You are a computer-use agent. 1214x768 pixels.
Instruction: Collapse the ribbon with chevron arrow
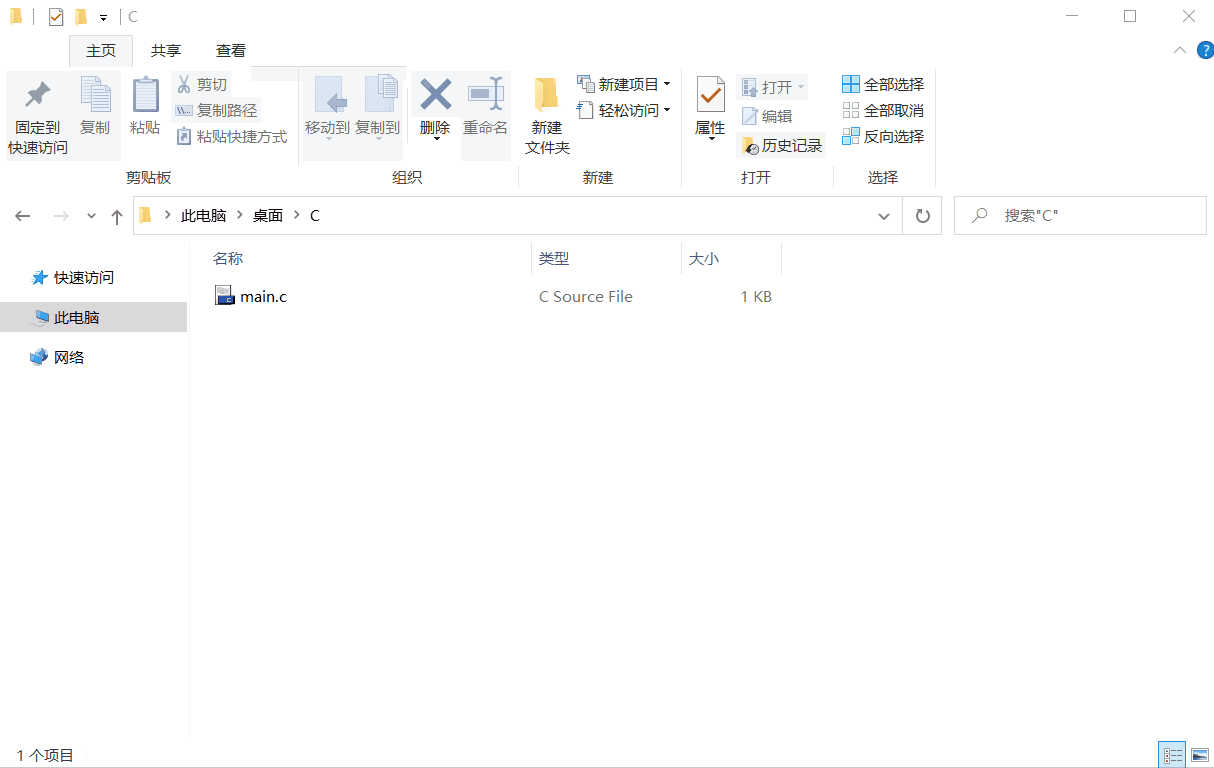coord(1180,50)
